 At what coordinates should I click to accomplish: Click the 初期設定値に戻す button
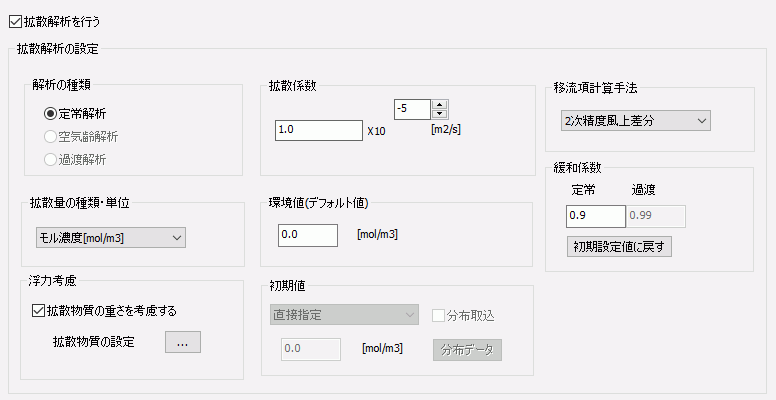618,245
